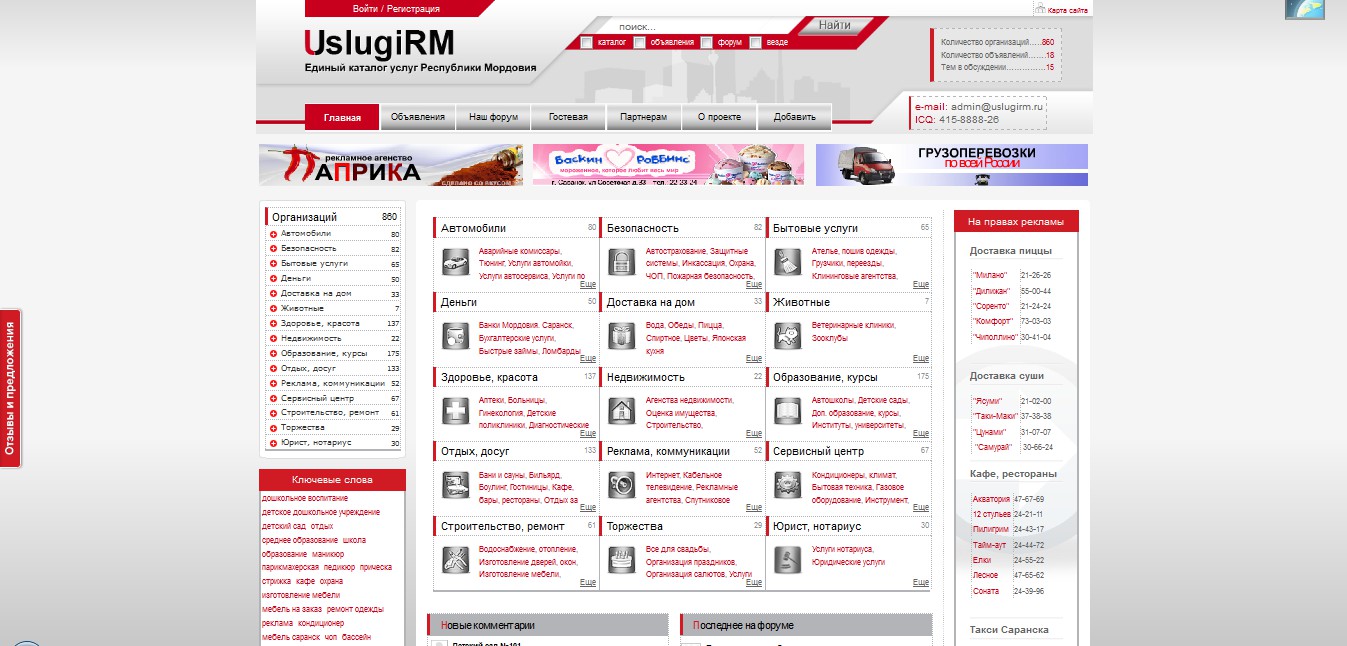Click the padlock icon under Безопасность
Screen dimensions: 1347x646
pos(621,262)
